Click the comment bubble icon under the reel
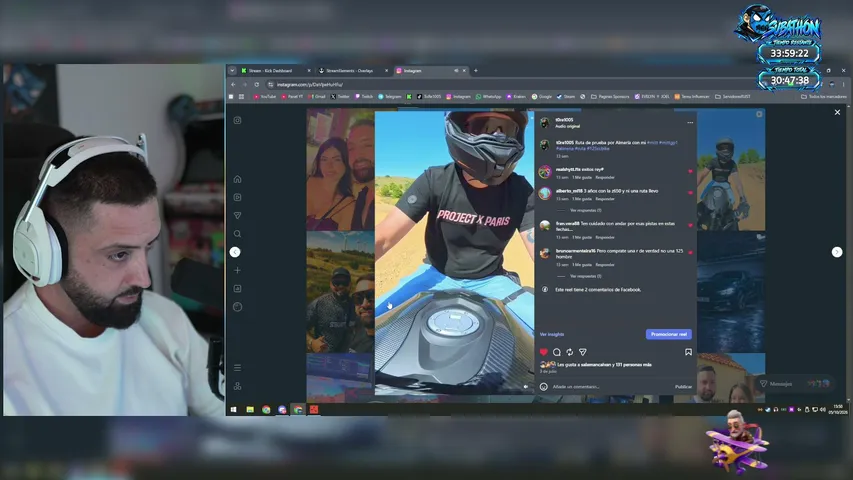The width and height of the screenshot is (853, 480). click(557, 352)
